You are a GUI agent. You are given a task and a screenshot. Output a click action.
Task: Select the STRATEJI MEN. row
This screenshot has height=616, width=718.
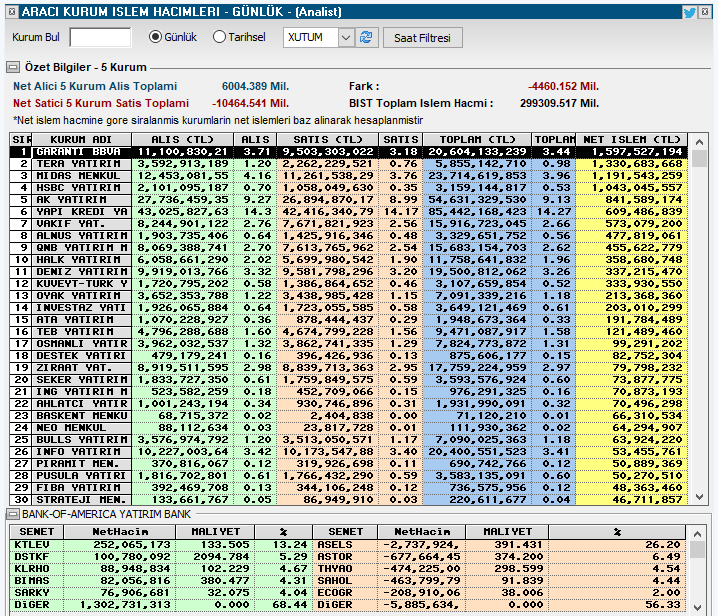(348, 500)
